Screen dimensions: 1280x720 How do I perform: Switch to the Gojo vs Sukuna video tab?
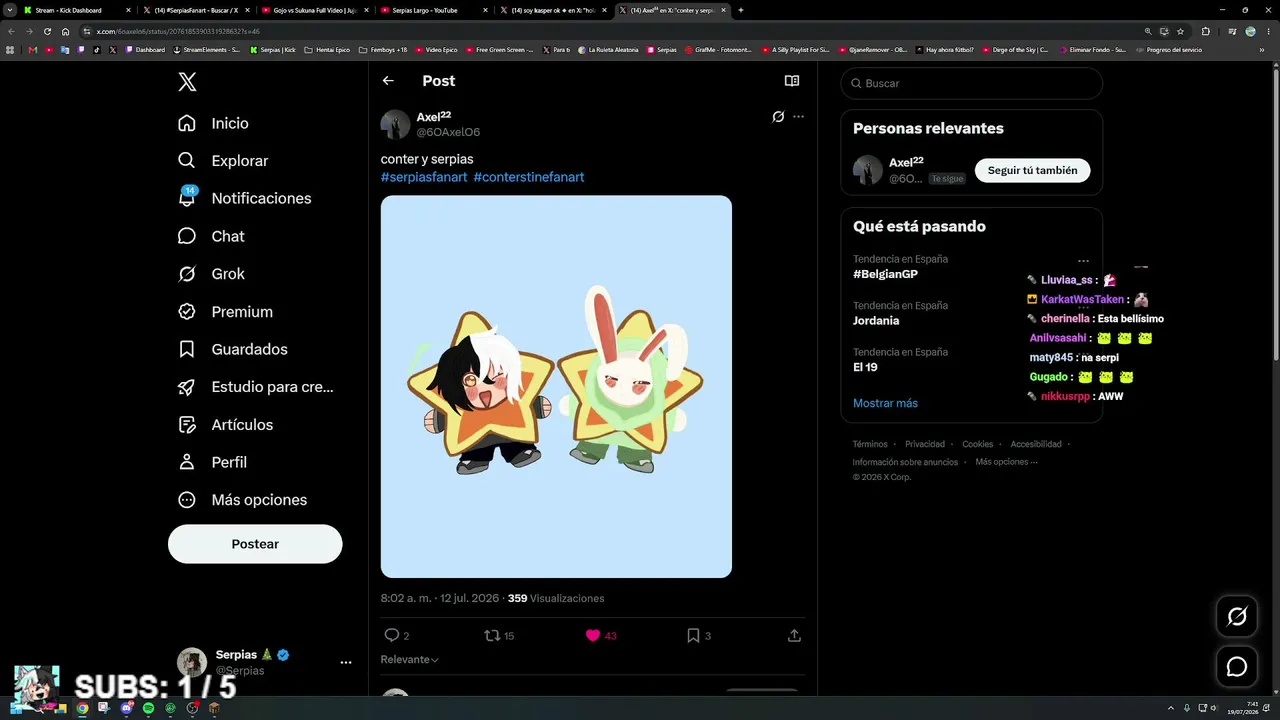tap(314, 10)
